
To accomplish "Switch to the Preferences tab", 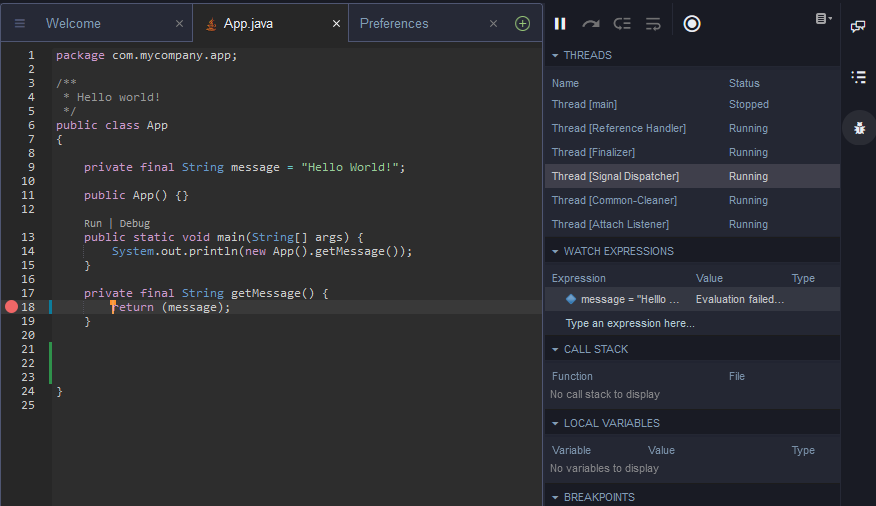I will (x=394, y=23).
